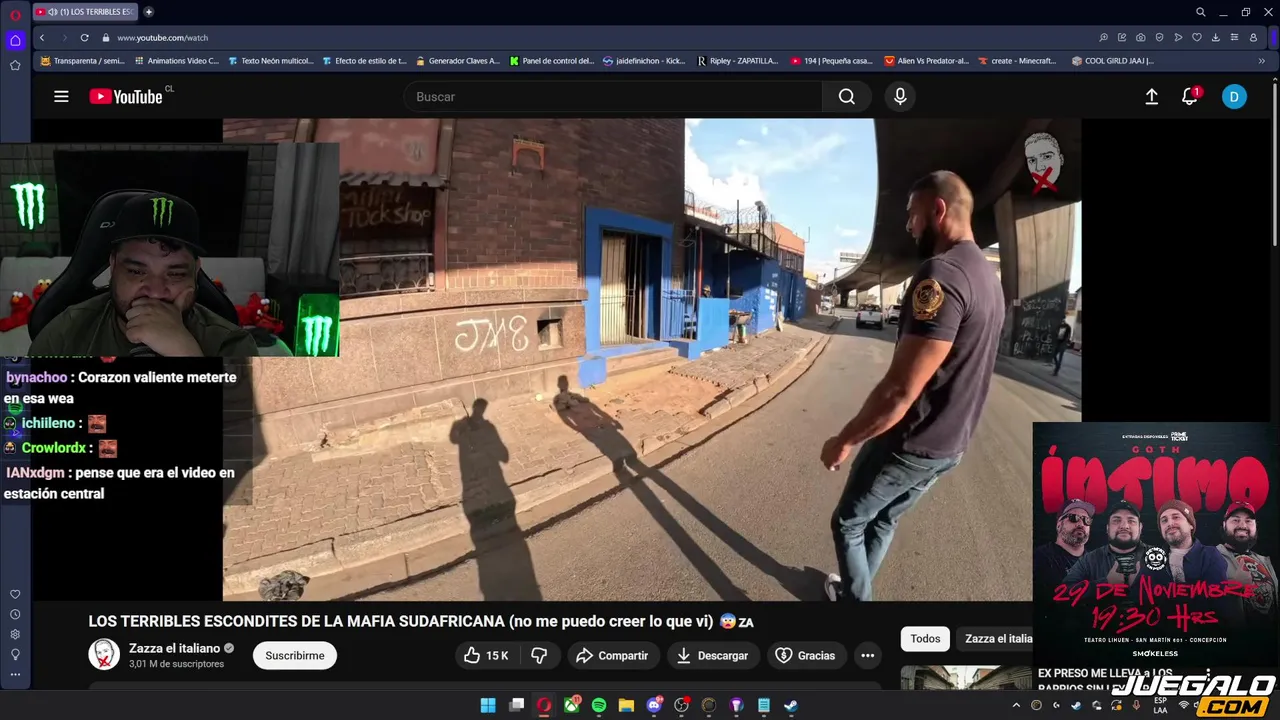Download video with Descargar button
Image resolution: width=1280 pixels, height=720 pixels.
pyautogui.click(x=712, y=656)
